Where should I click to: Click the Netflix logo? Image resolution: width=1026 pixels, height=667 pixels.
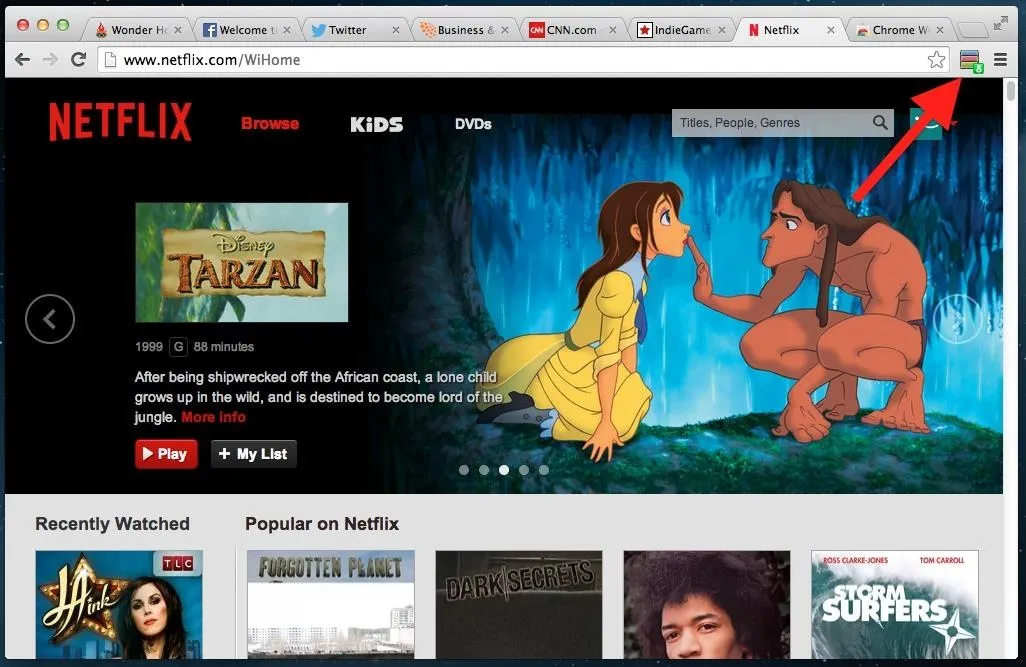click(120, 122)
